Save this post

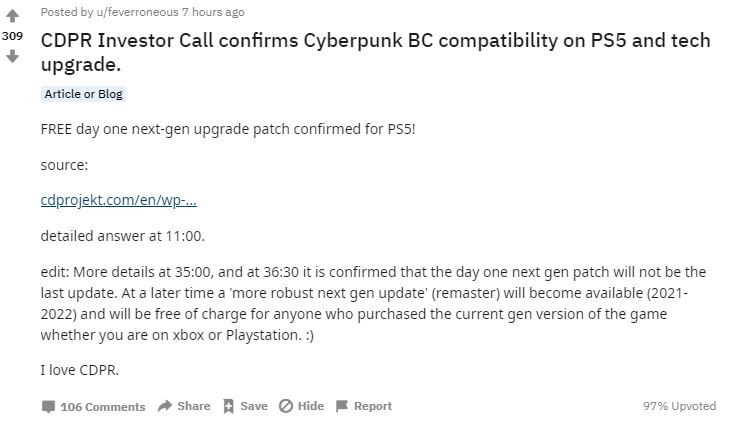coord(253,406)
